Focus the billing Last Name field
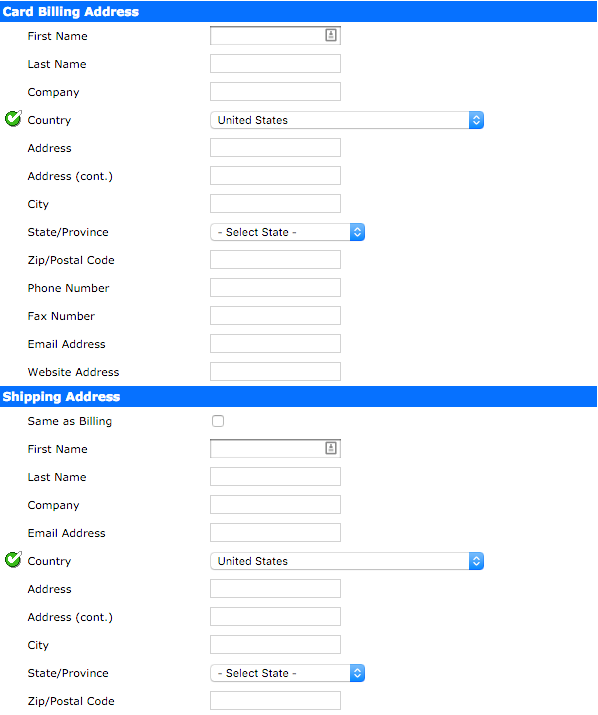Screen dimensions: 598x715 point(276,64)
